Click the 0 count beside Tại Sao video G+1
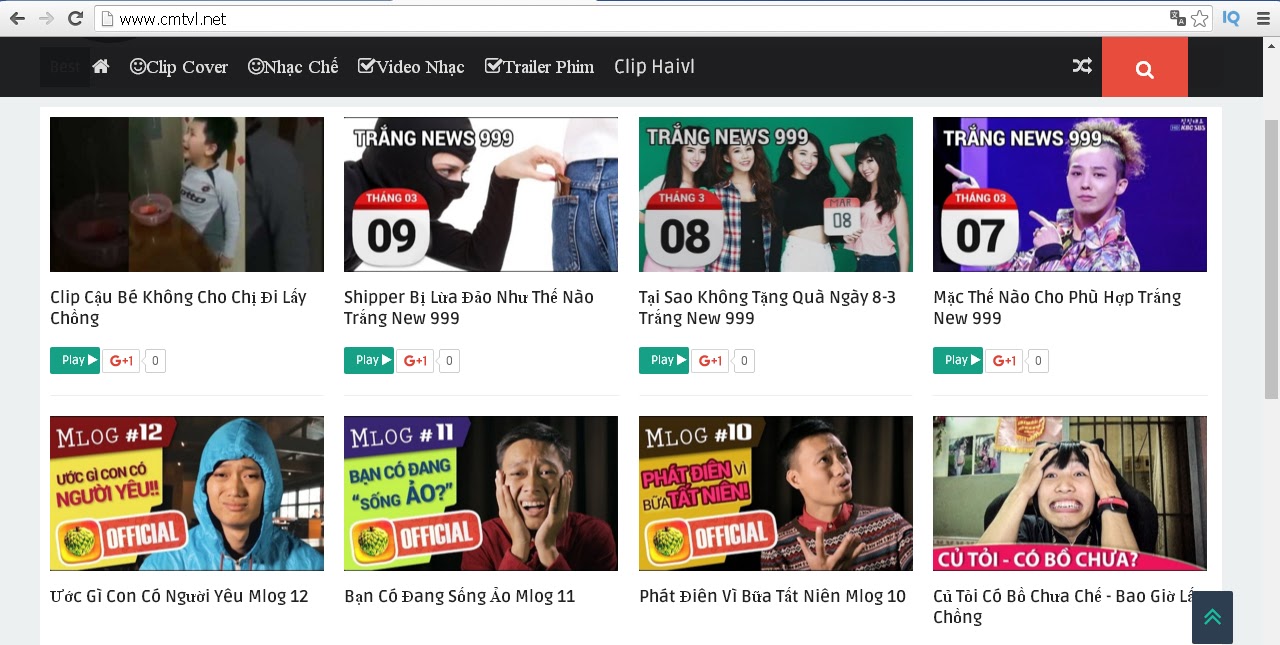 pos(744,361)
